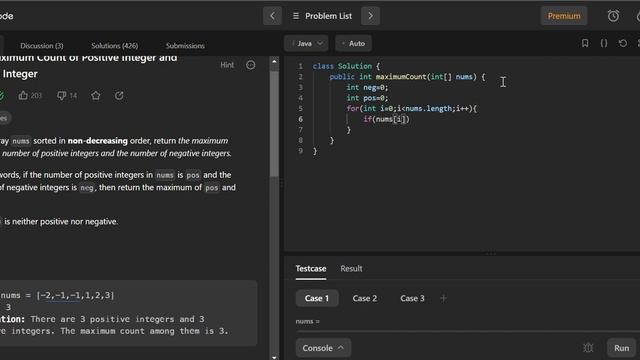The width and height of the screenshot is (640, 360).
Task: Expand the Console panel
Action: (323, 348)
